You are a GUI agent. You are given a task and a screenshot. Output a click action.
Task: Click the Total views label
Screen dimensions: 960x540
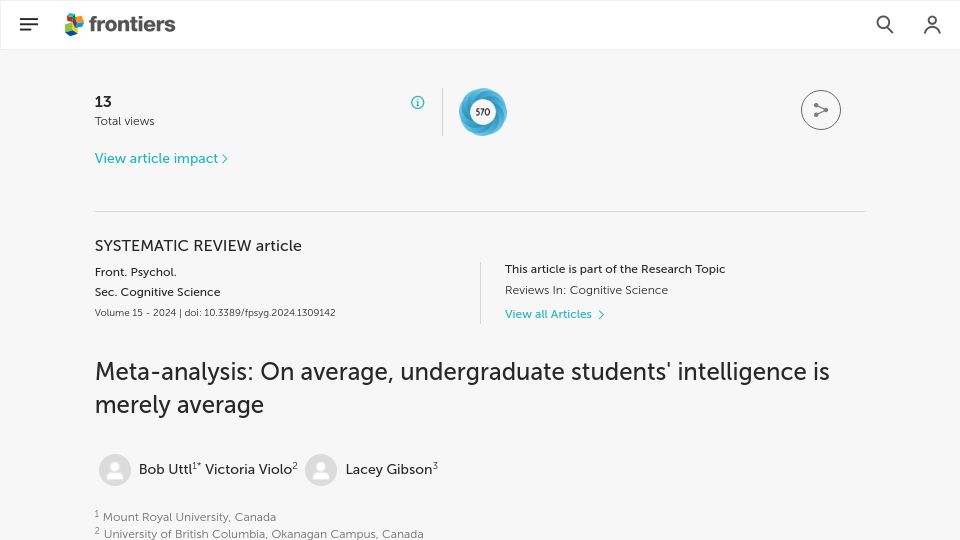coord(124,121)
